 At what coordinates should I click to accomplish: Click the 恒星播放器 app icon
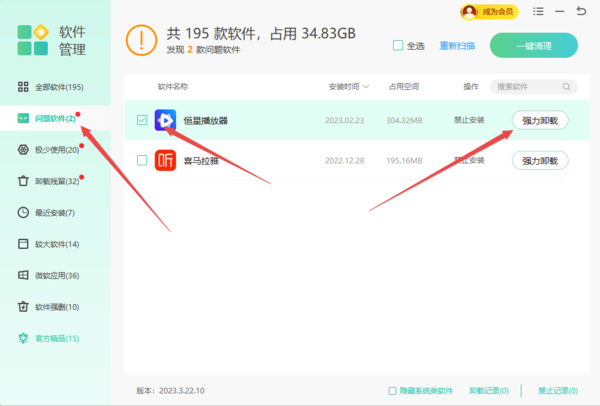pos(166,120)
